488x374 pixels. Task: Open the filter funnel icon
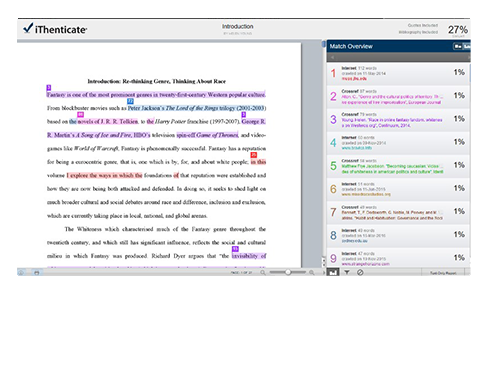[347, 272]
